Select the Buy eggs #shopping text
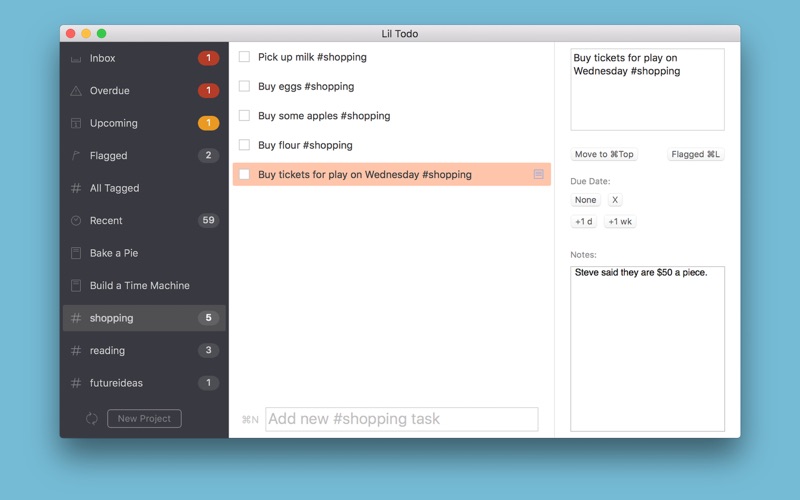800x500 pixels. pyautogui.click(x=306, y=86)
